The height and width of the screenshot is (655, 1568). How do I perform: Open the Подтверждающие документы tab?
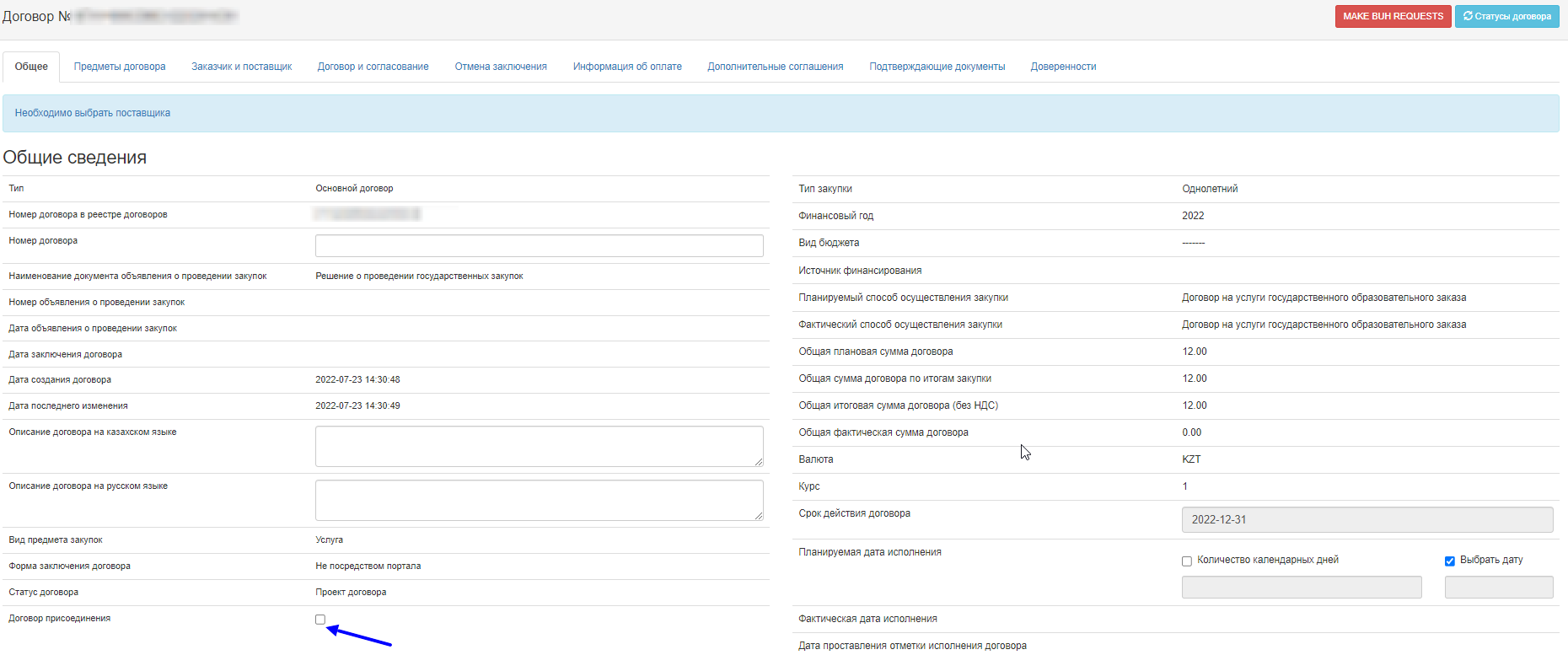(937, 67)
